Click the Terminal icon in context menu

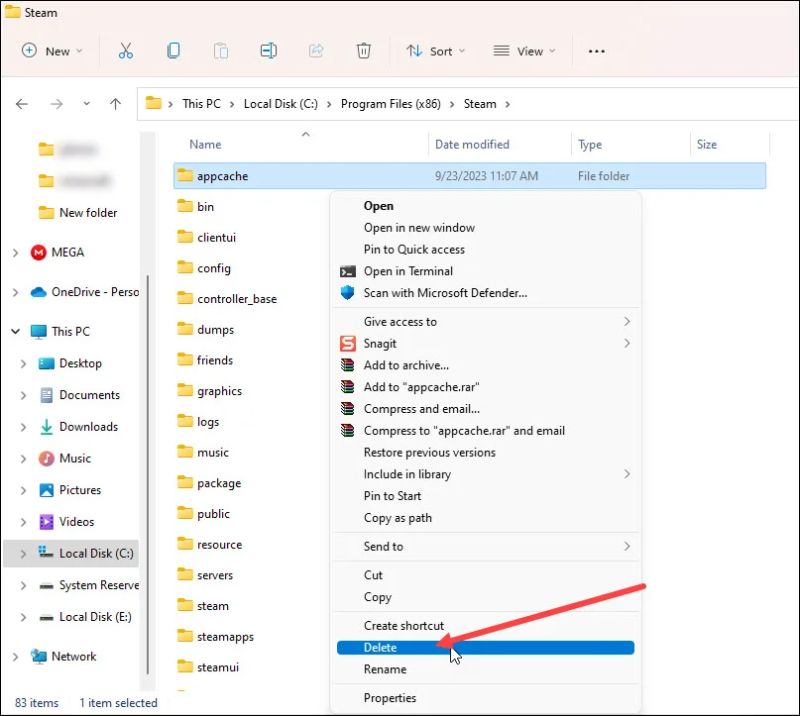click(347, 271)
